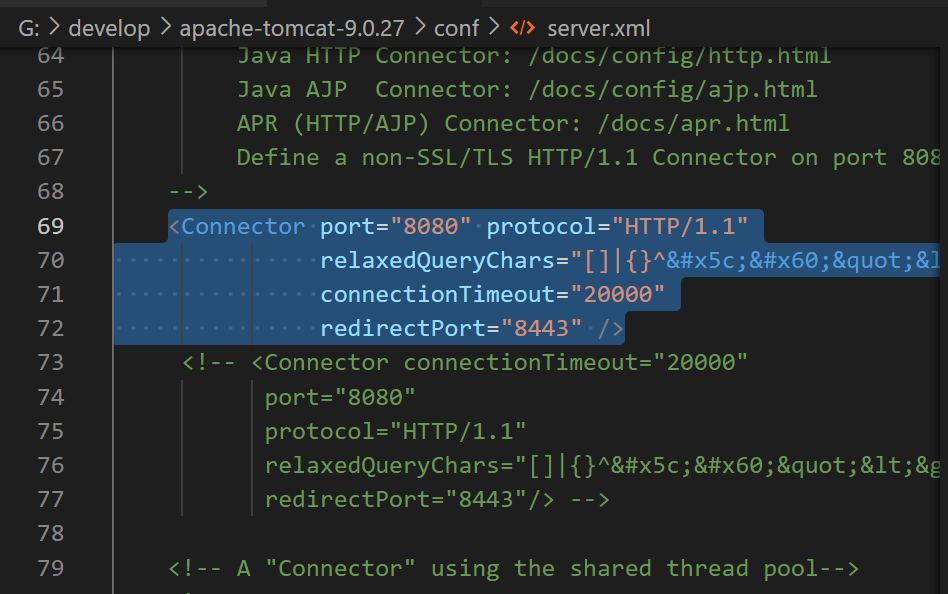Click the text 'Java AJP Connector: /docs/config/ajp.html'
The image size is (948, 594).
pos(527,90)
